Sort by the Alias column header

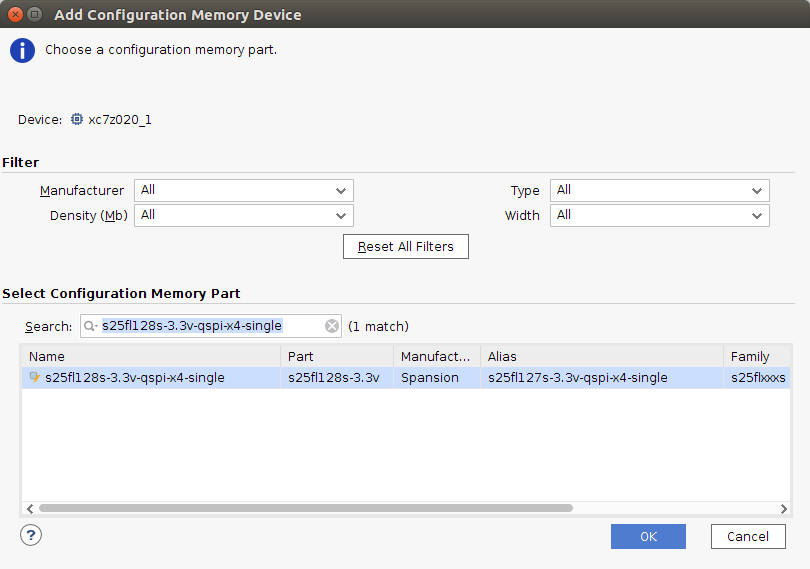point(602,357)
